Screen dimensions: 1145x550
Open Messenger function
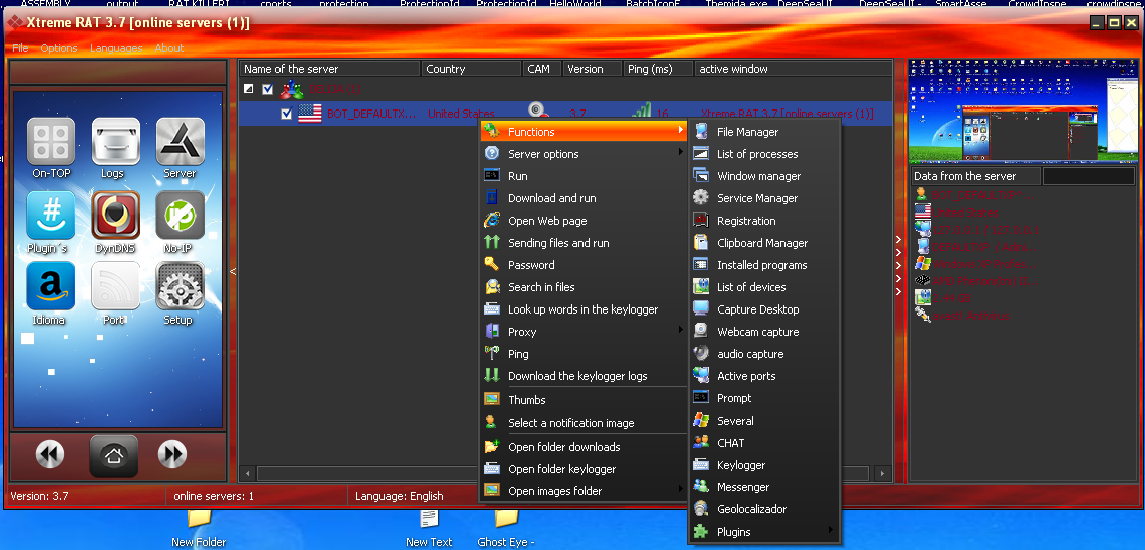pos(764,487)
